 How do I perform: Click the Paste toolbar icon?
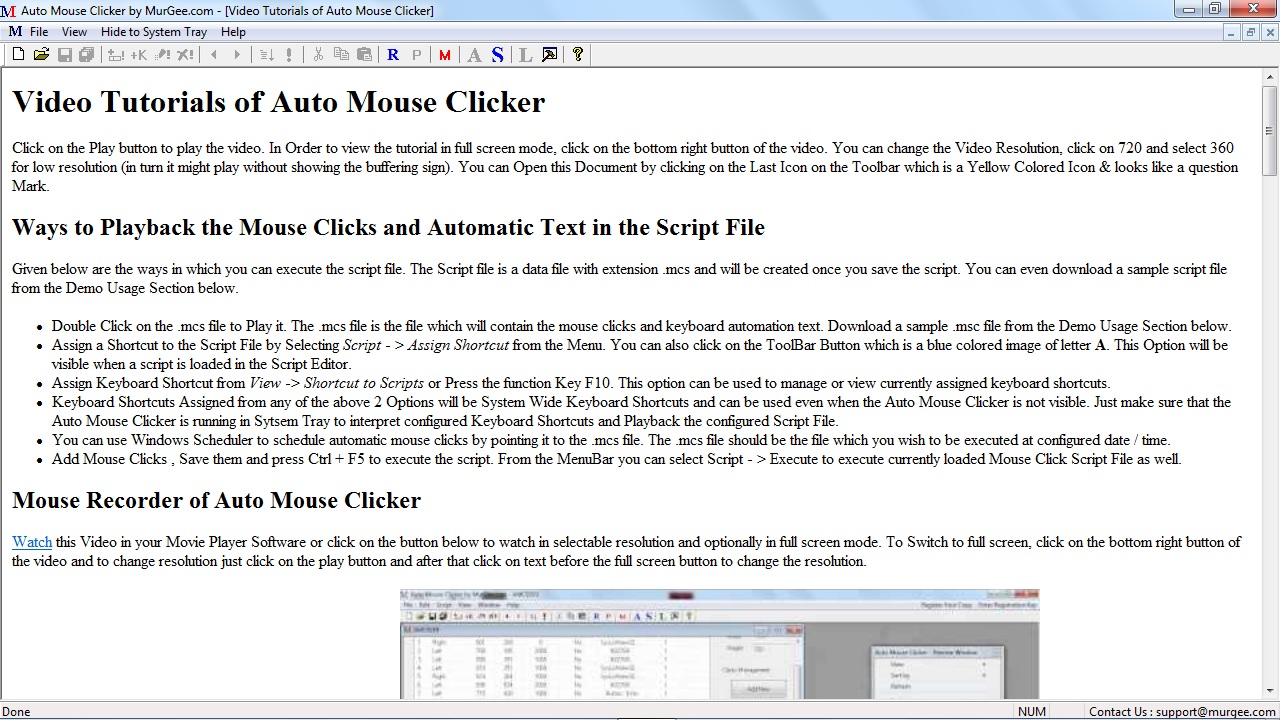click(x=364, y=55)
